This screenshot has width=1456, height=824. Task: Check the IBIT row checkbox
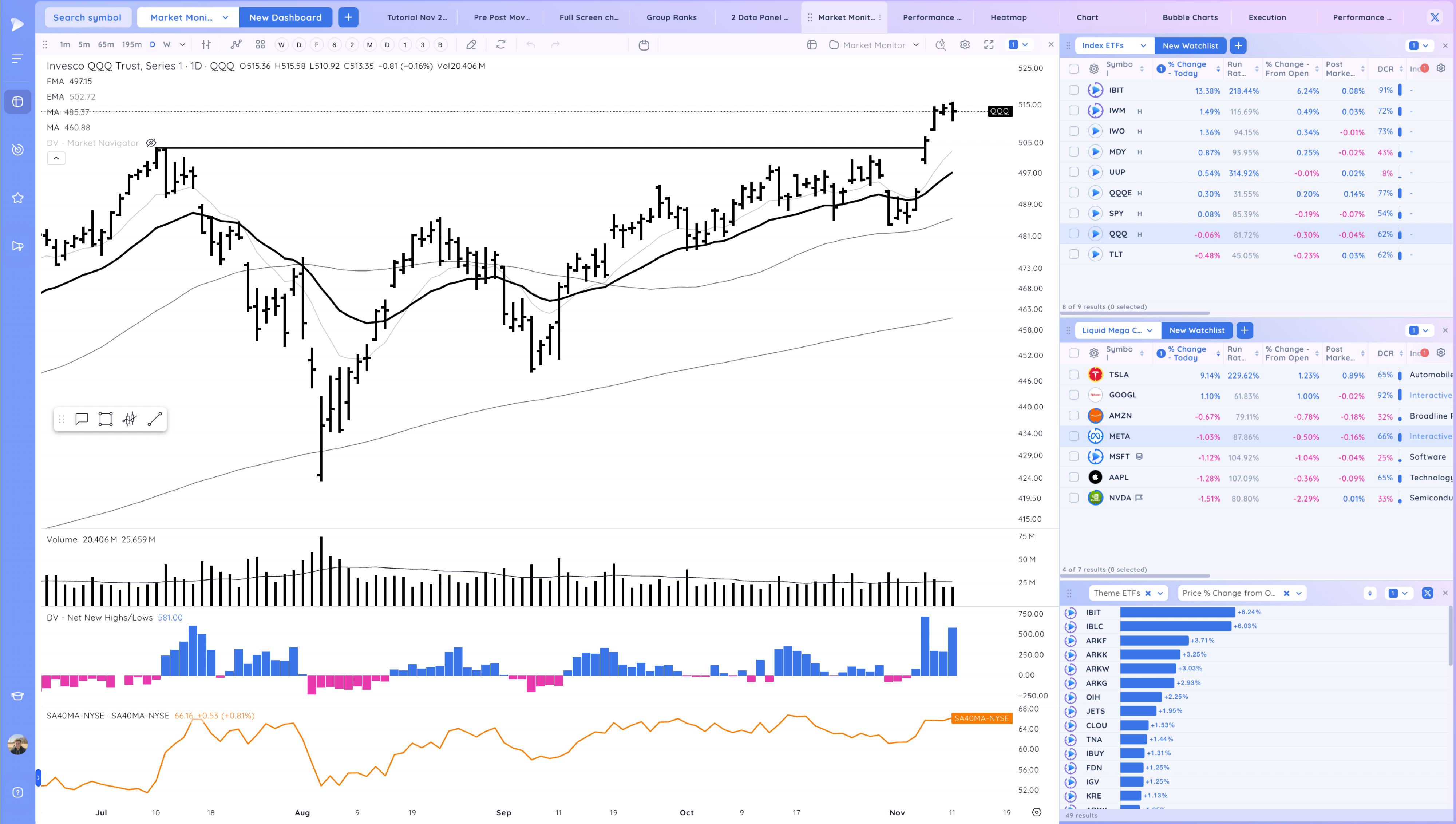1073,90
